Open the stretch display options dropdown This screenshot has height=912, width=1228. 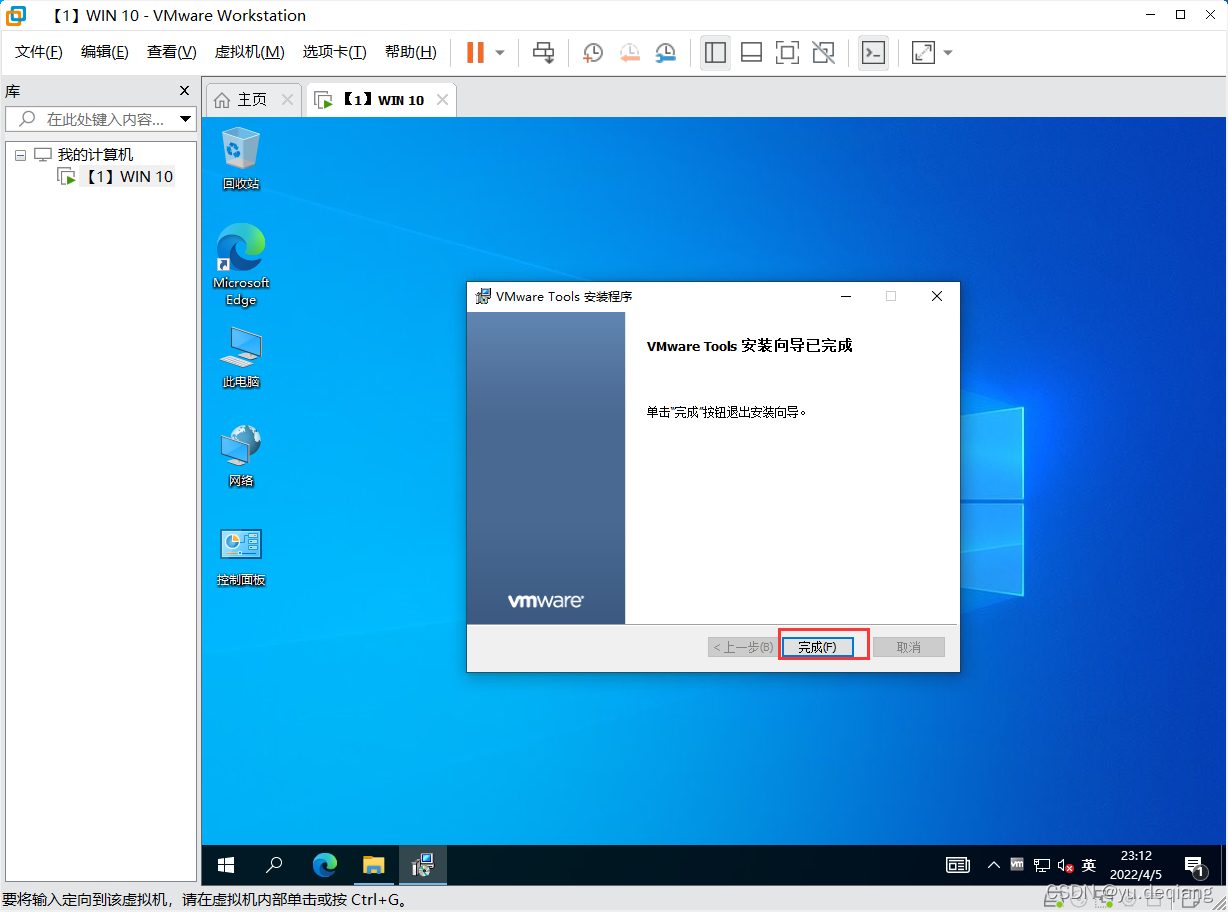(x=948, y=52)
